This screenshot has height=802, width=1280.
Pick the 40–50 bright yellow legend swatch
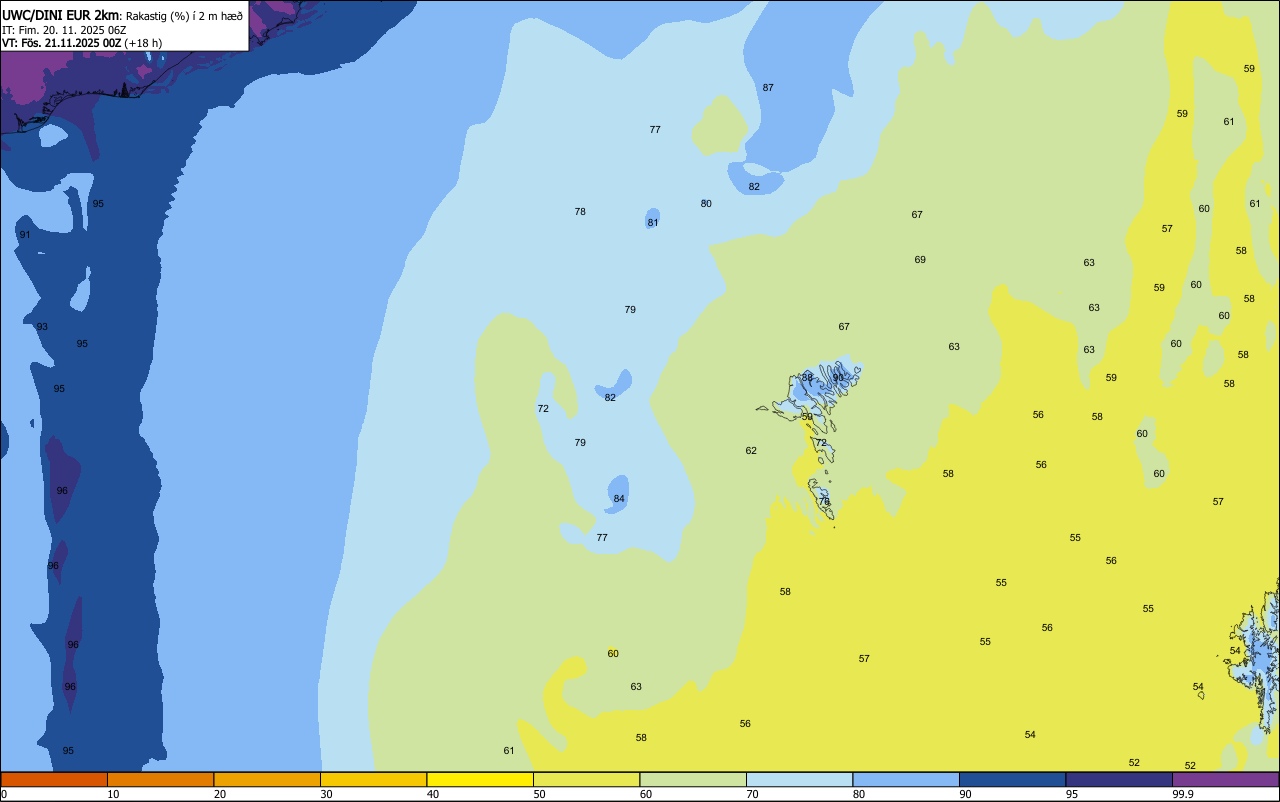tap(480, 779)
